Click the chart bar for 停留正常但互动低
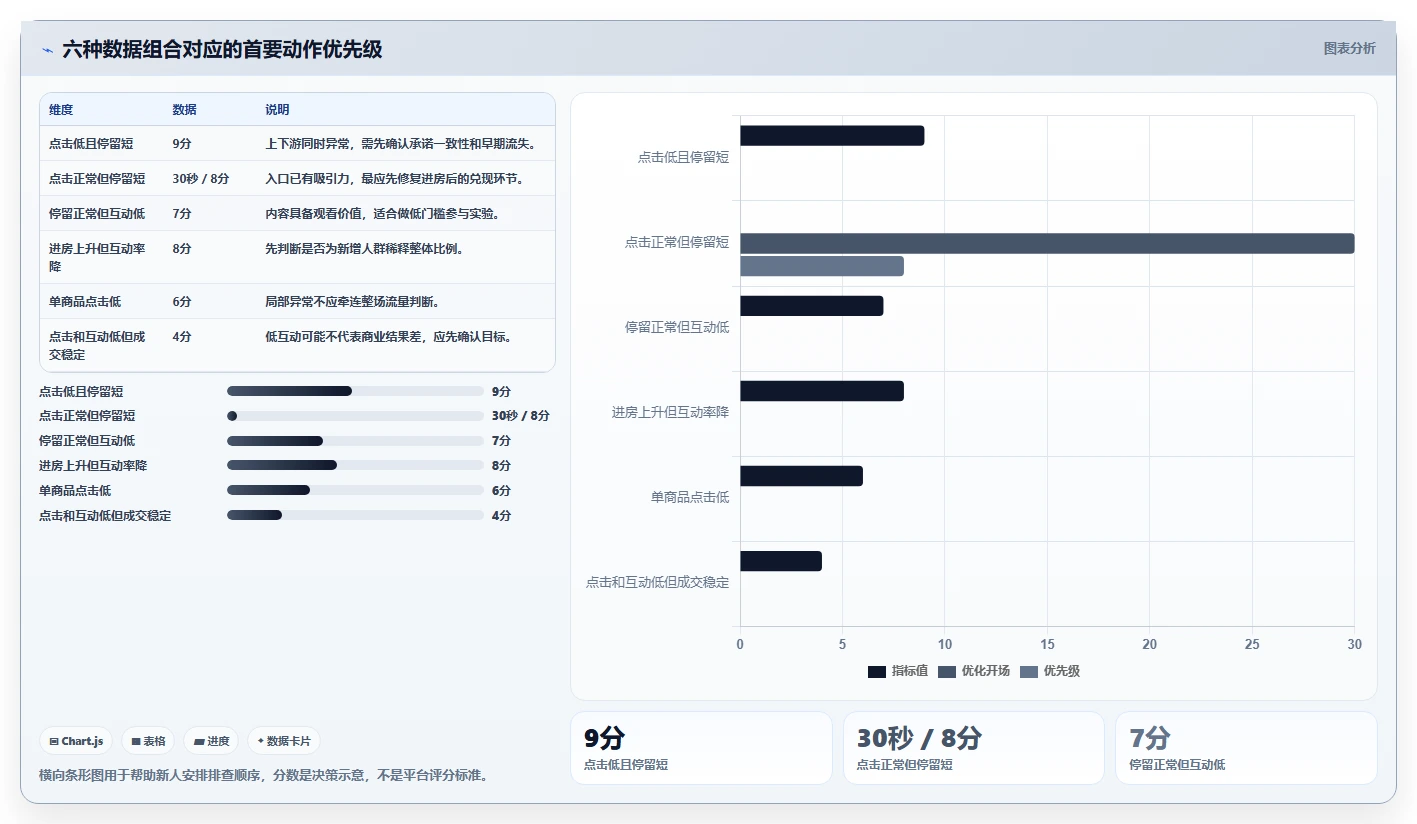 pos(811,306)
